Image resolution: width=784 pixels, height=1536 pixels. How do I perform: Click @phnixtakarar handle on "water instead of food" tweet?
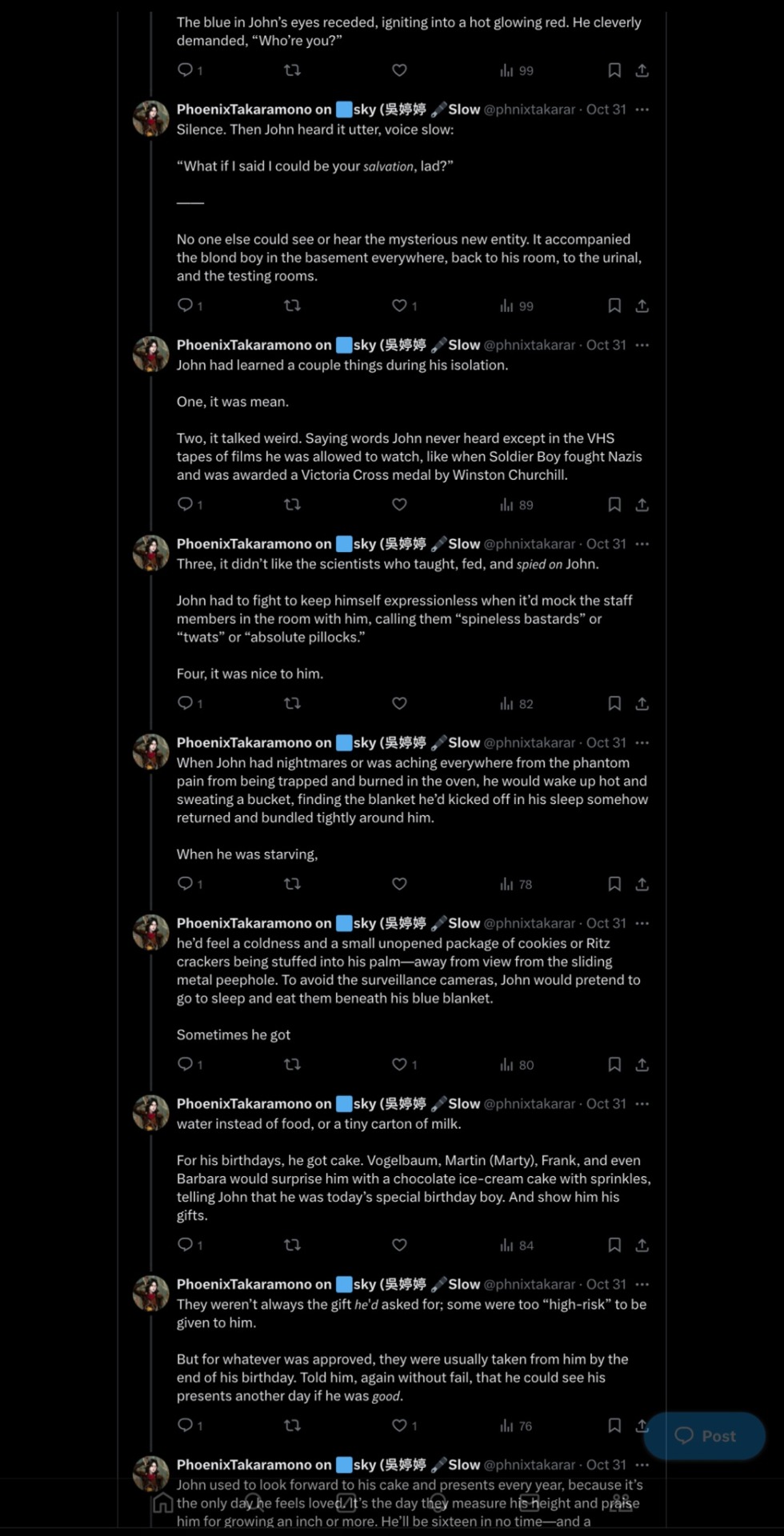pyautogui.click(x=529, y=1104)
